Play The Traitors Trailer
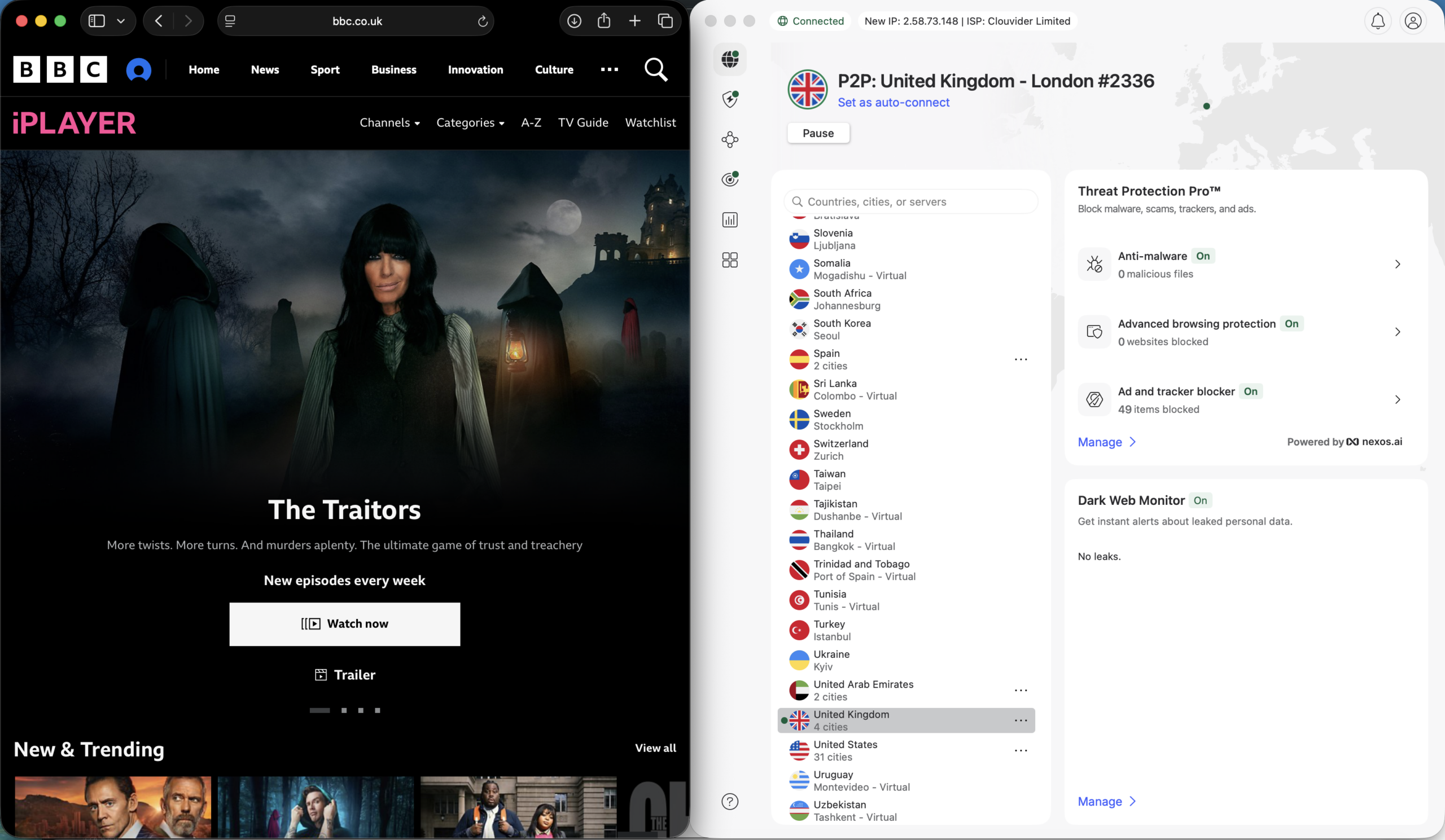Viewport: 1445px width, 840px height. [x=345, y=675]
